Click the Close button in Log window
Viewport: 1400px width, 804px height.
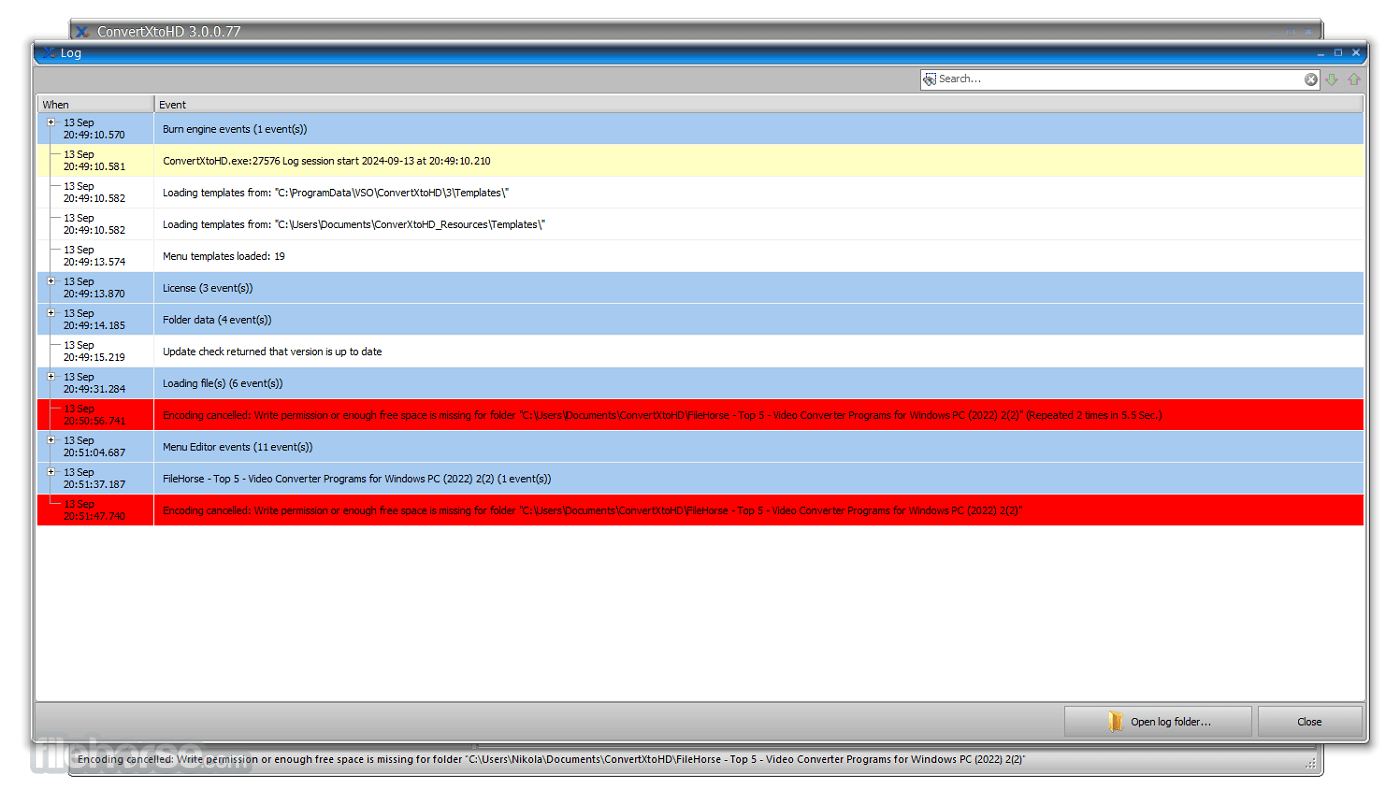pos(1310,721)
